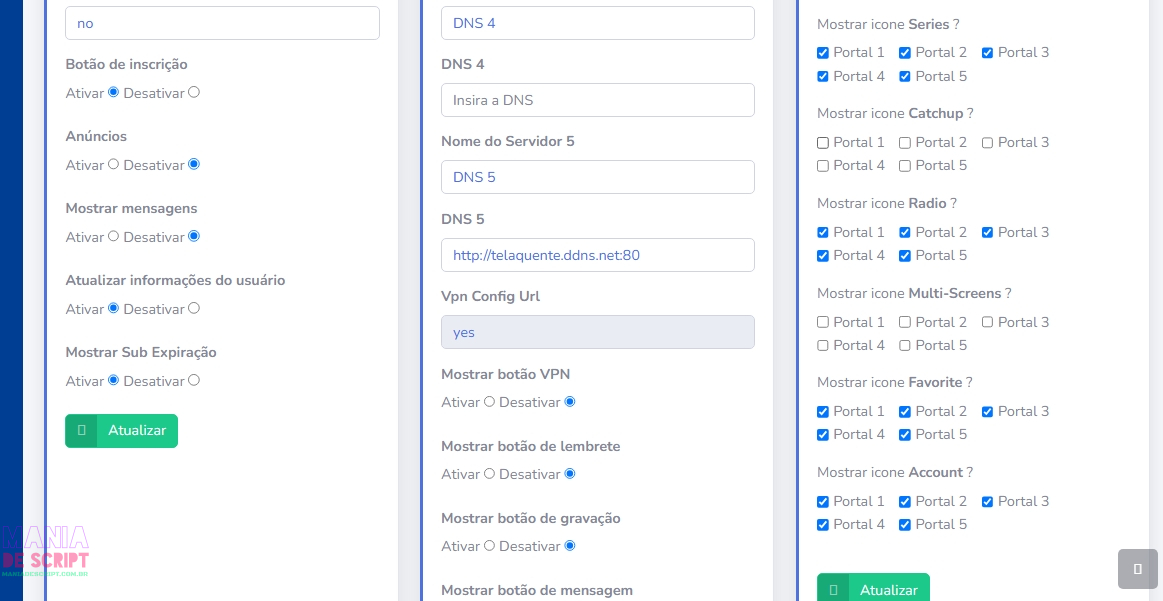The image size is (1163, 601).
Task: Uncheck Portal 5 for Account icon
Action: 905,525
